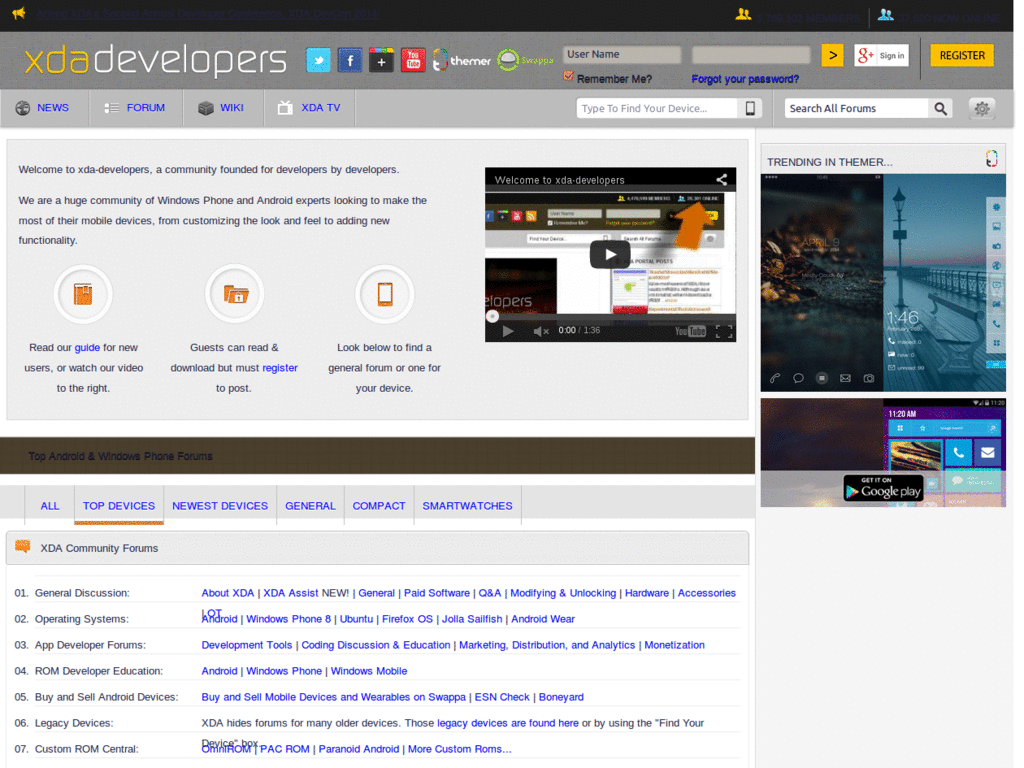Image resolution: width=1024 pixels, height=768 pixels.
Task: Click the orange phone device icon
Action: pyautogui.click(x=385, y=294)
